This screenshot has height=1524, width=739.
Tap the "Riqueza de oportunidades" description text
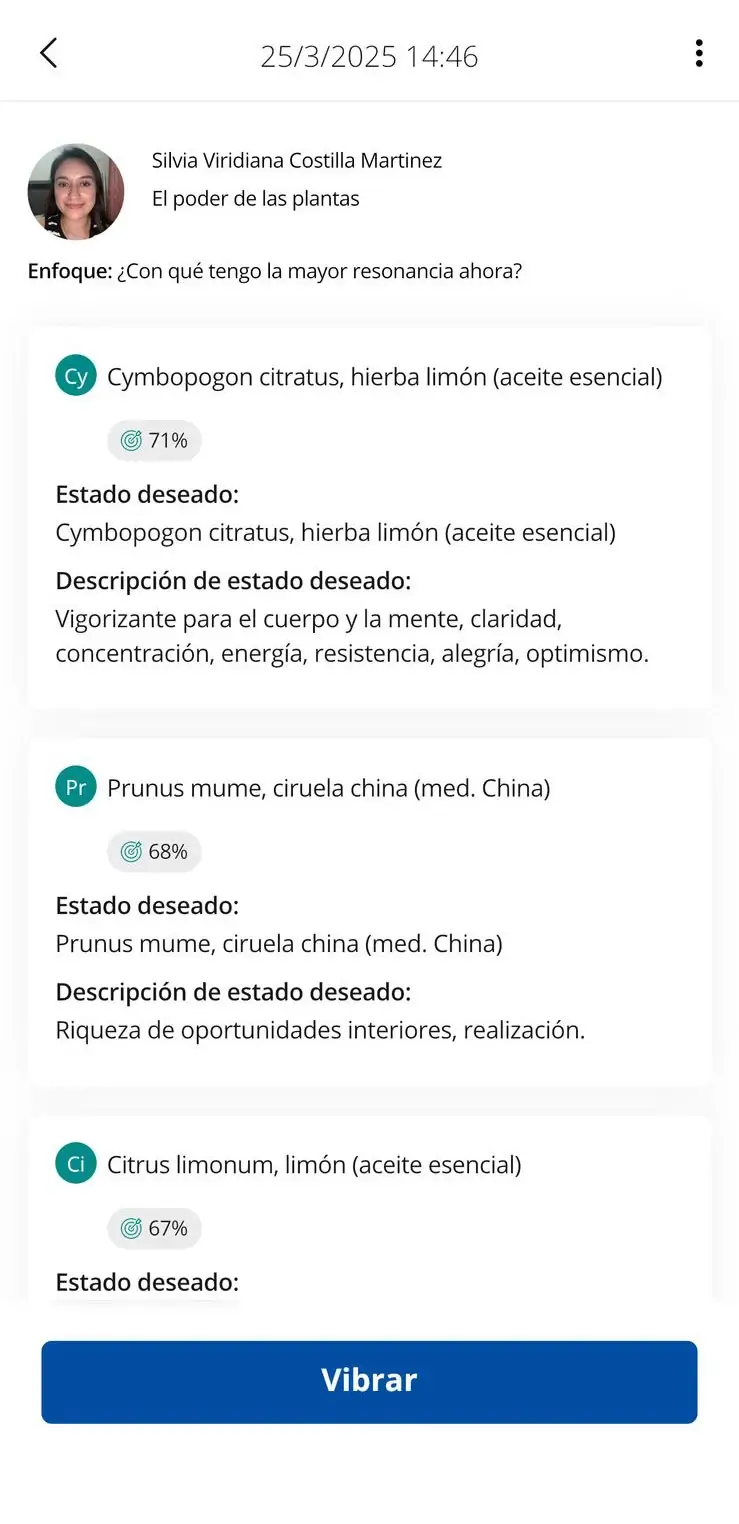320,1030
